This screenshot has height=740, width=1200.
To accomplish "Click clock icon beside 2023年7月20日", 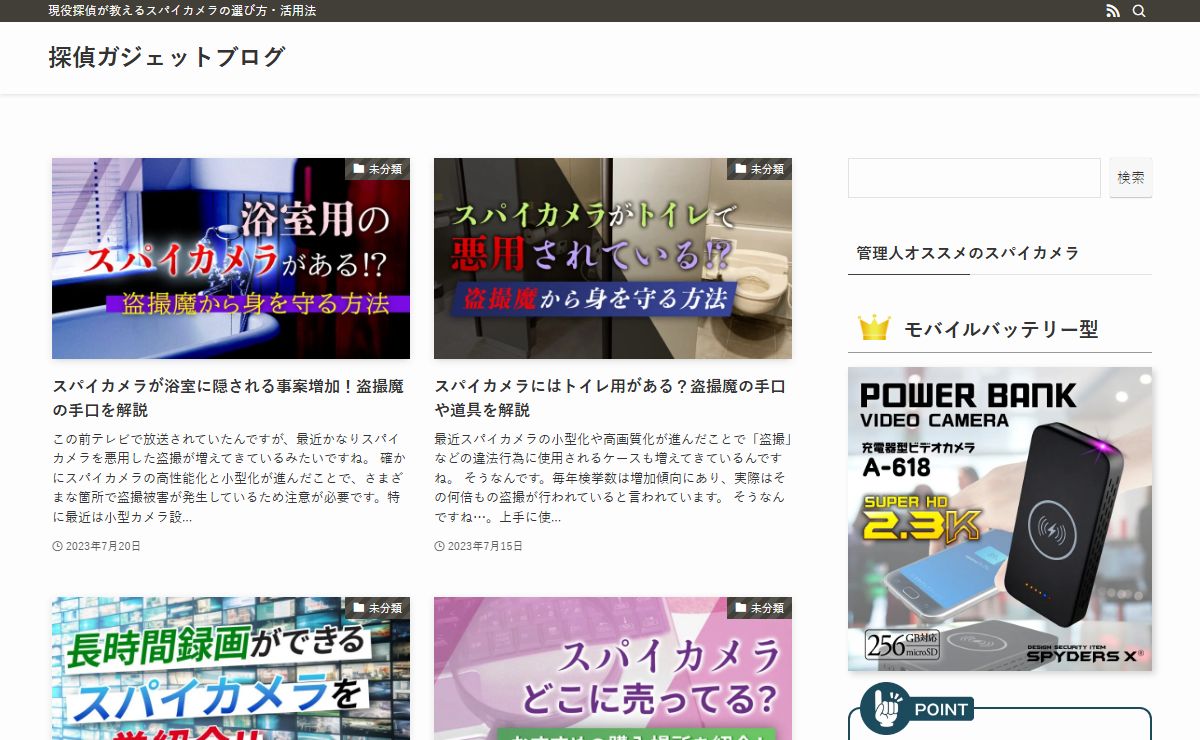I will [x=57, y=546].
